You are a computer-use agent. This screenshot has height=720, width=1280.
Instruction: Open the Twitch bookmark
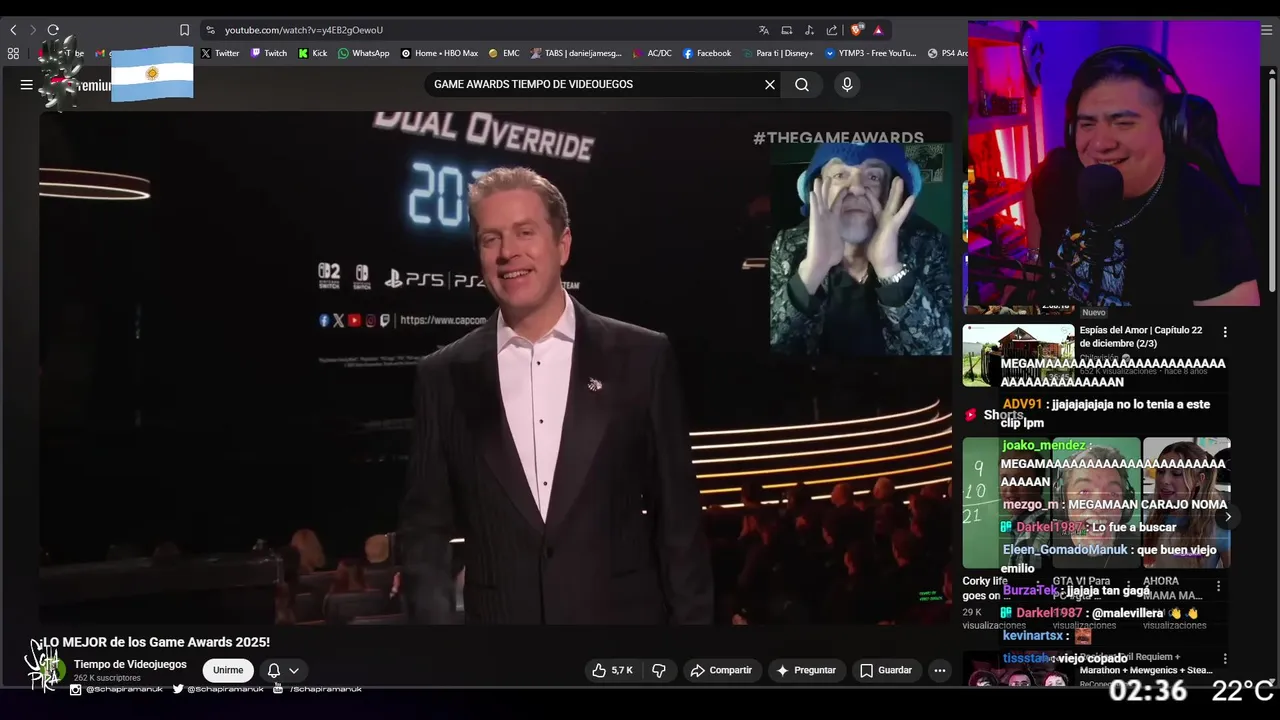coord(269,53)
